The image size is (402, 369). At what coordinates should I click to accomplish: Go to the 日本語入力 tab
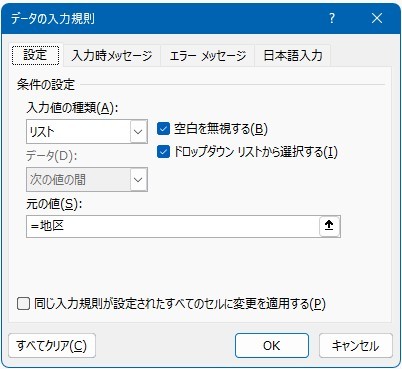293,55
